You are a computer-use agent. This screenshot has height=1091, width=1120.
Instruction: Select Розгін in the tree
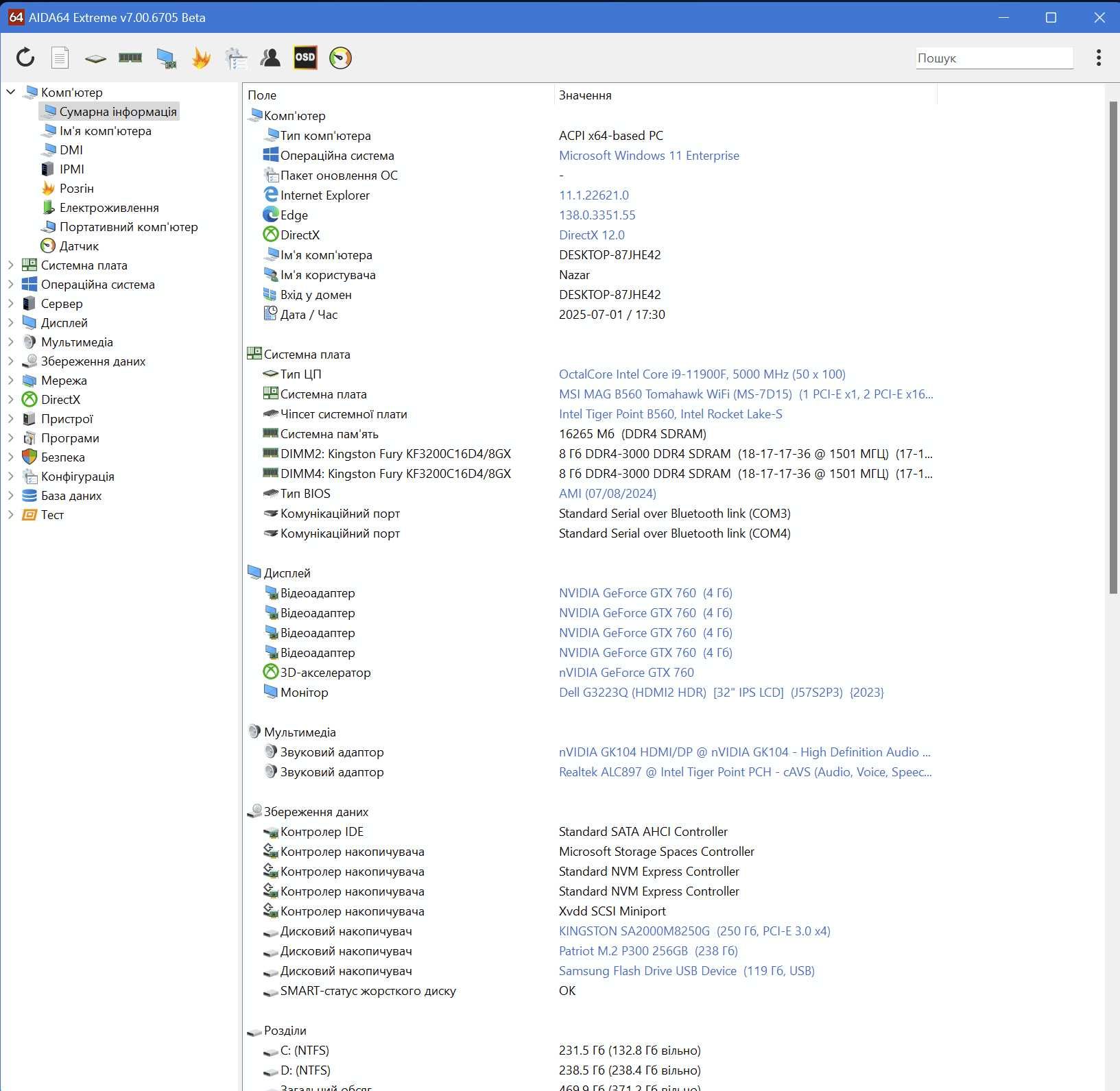[x=76, y=189]
